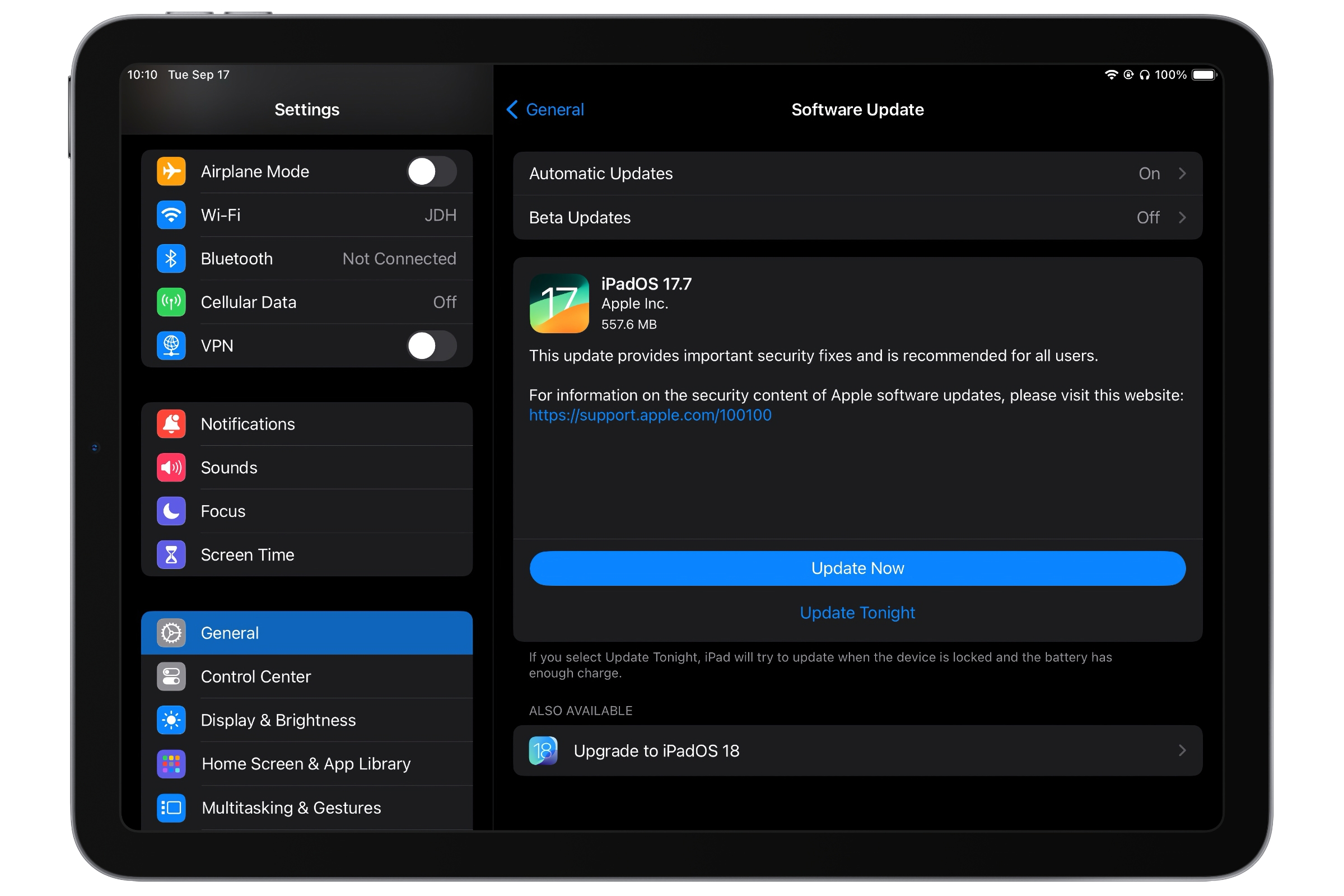Tap the green Cellular Data icon
Screen dimensions: 1344x896
171,302
